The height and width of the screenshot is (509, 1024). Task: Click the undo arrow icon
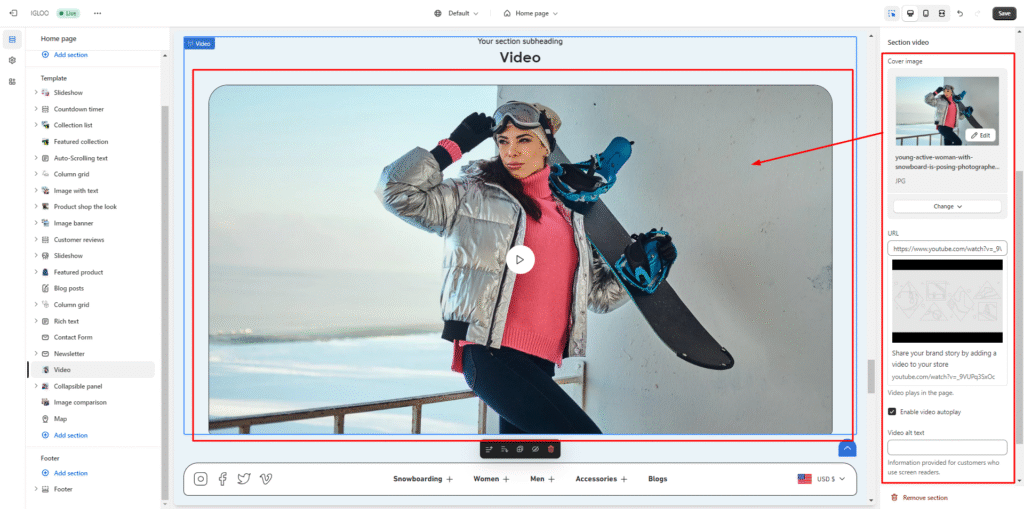tap(960, 13)
